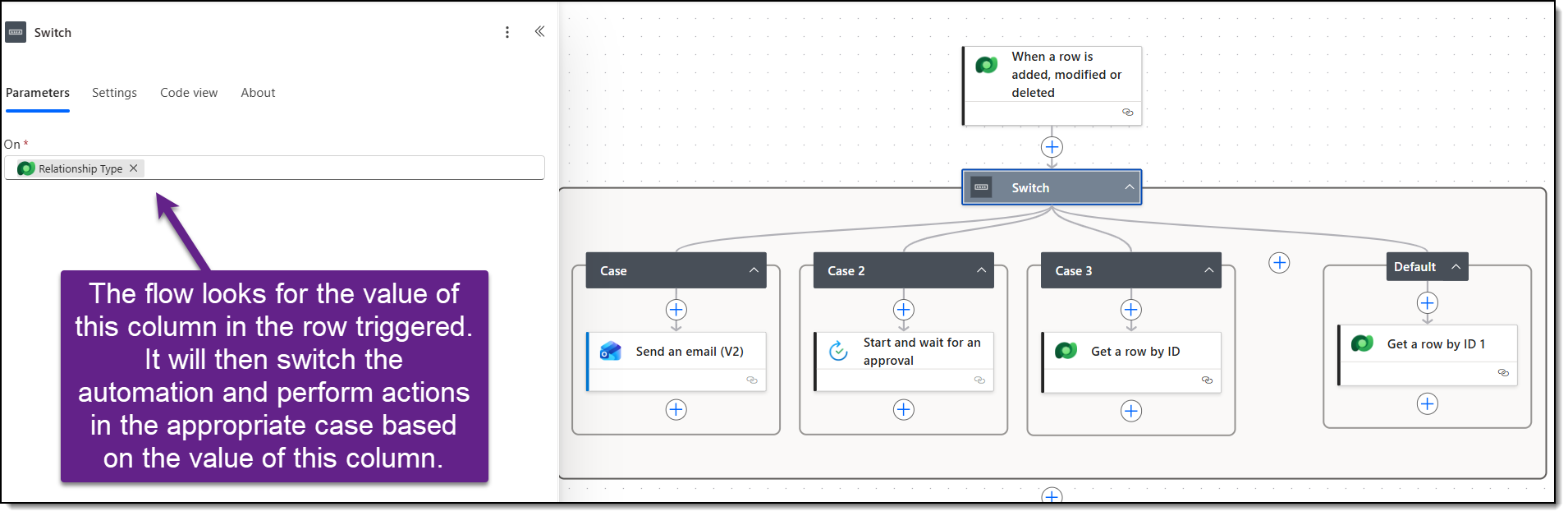
Task: Click inside the On input field
Action: click(x=345, y=168)
